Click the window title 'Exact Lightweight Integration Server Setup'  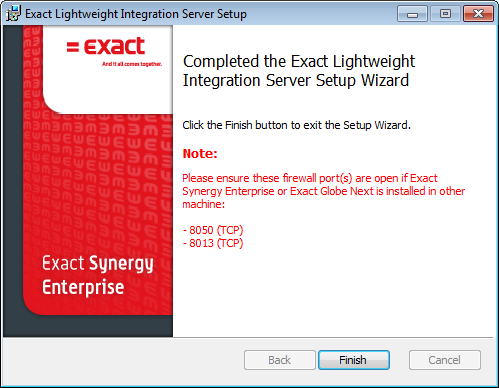point(136,14)
